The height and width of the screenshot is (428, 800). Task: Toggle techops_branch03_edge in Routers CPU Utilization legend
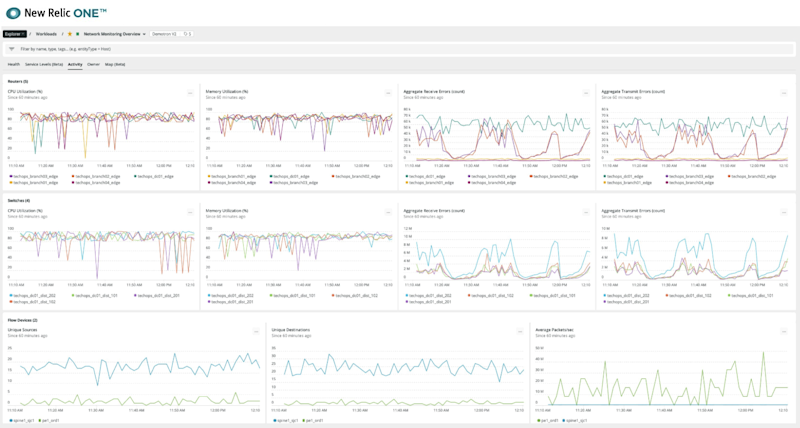click(34, 177)
